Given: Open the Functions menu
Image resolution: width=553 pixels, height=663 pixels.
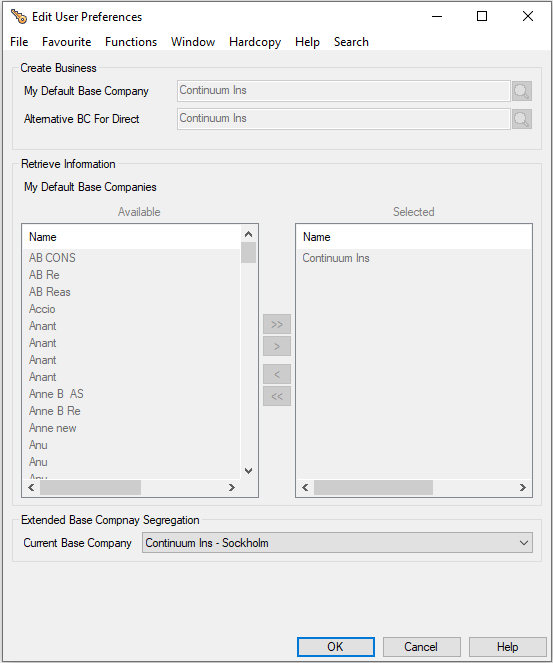Looking at the screenshot, I should point(131,42).
